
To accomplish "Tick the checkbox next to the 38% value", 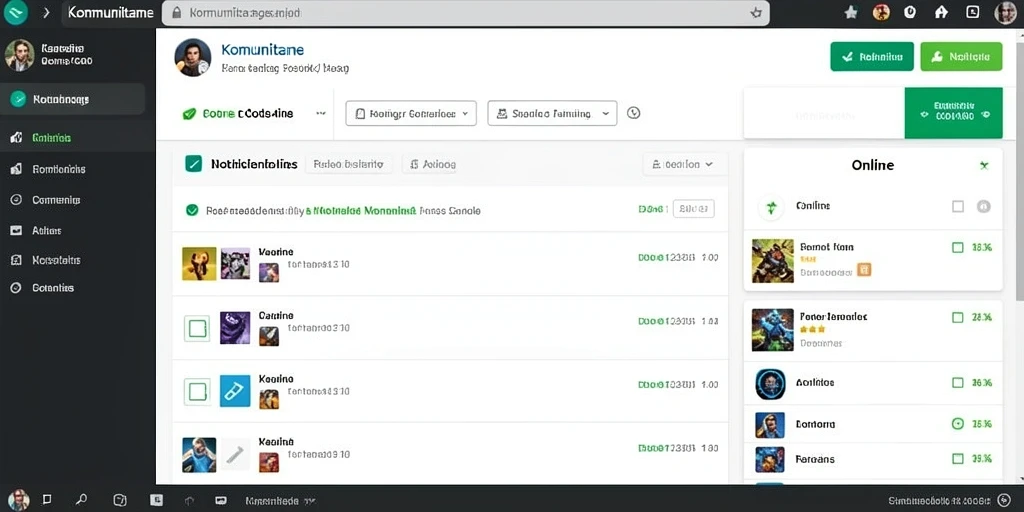I will point(957,248).
